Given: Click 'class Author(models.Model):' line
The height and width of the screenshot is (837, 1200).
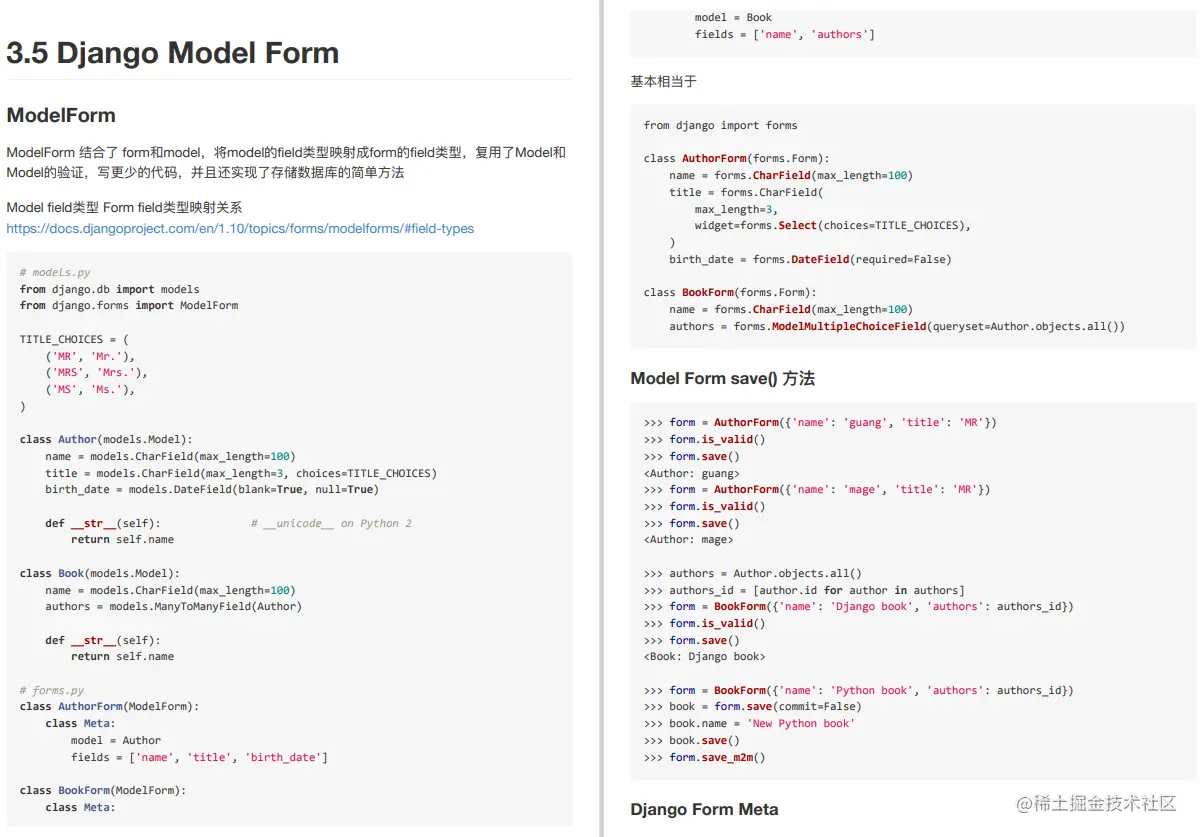Looking at the screenshot, I should [106, 439].
